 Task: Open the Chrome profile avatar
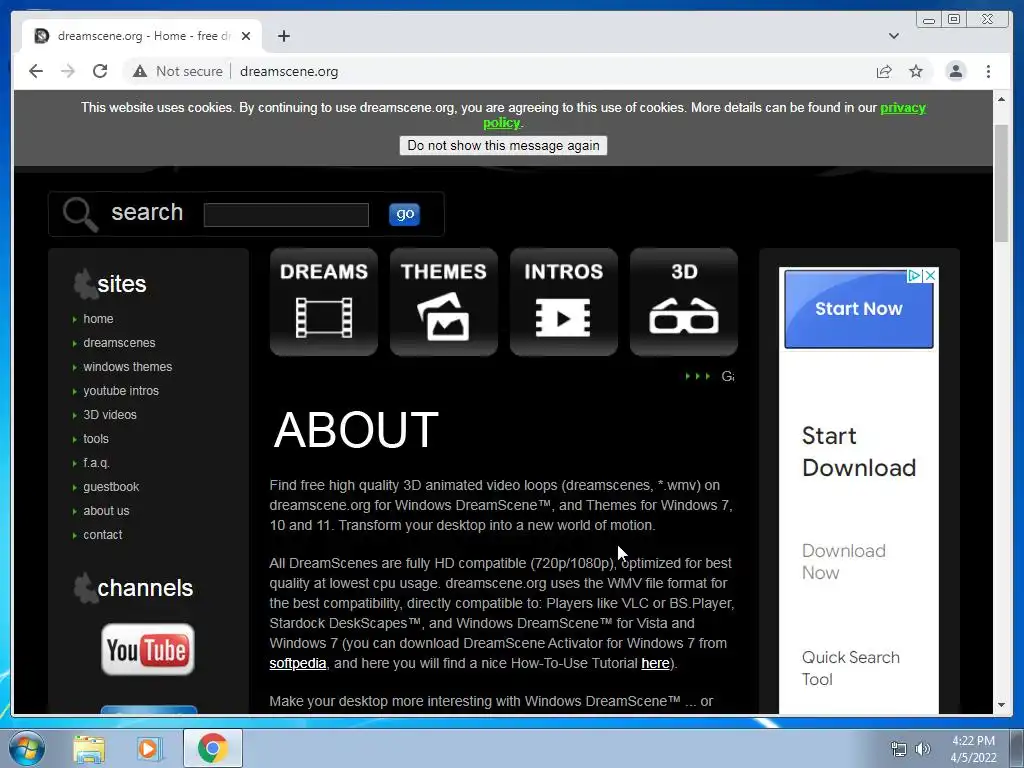click(x=955, y=71)
